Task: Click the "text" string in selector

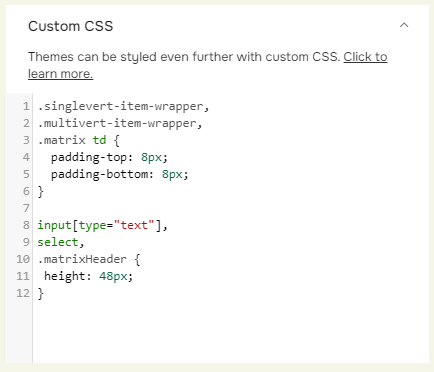Action: (x=134, y=225)
